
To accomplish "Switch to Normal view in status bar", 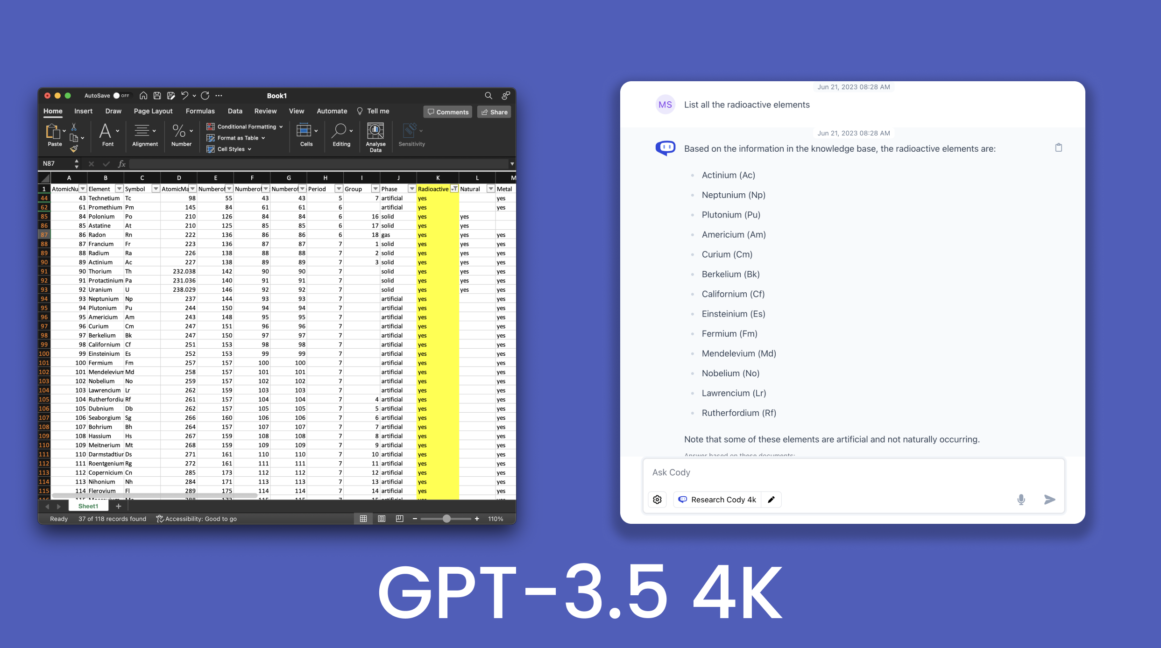I will pyautogui.click(x=362, y=518).
